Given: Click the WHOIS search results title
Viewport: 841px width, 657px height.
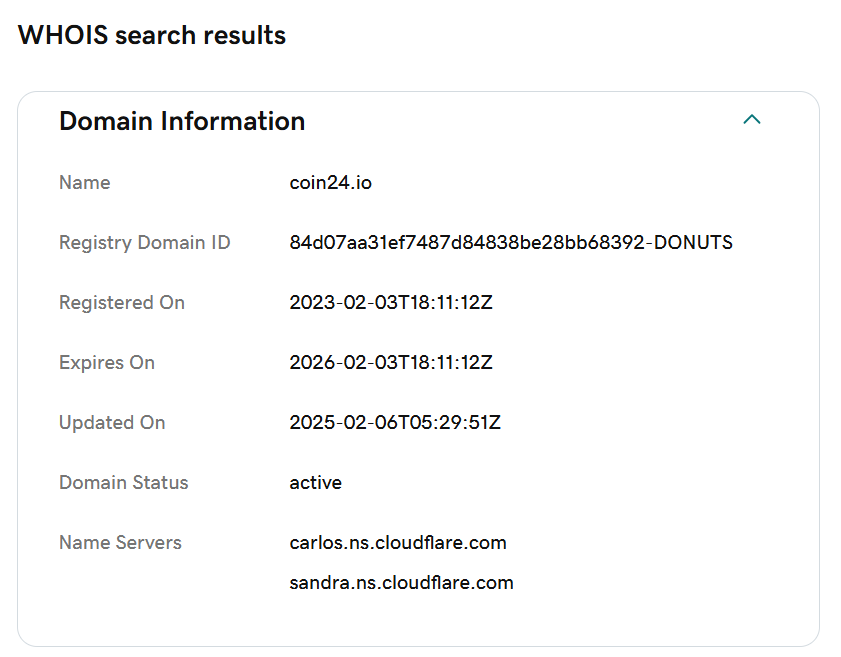Looking at the screenshot, I should [152, 35].
